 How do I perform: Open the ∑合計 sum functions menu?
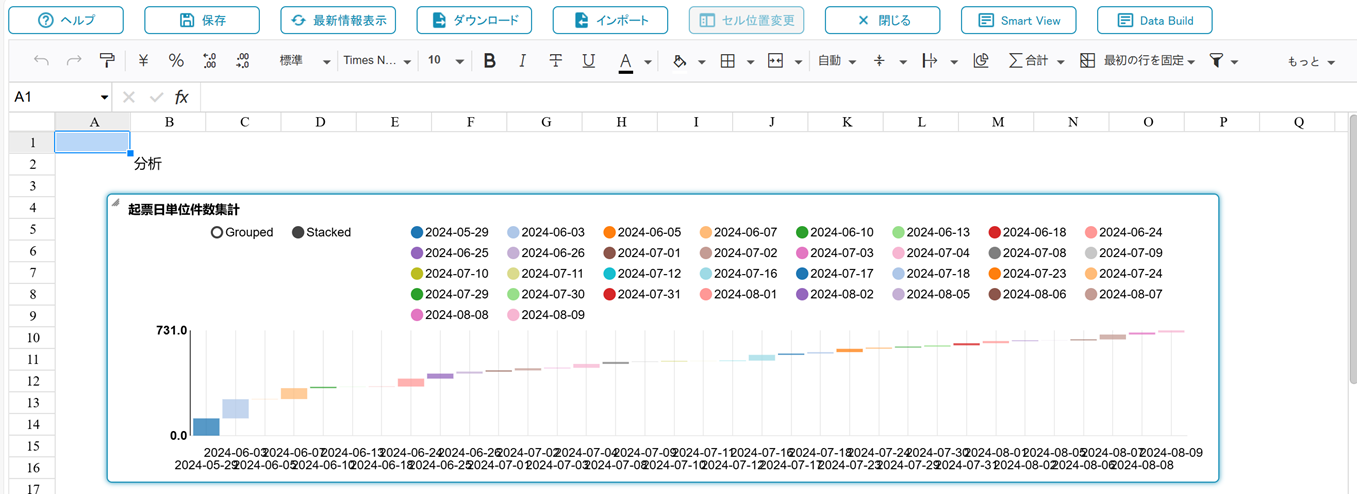click(1035, 61)
